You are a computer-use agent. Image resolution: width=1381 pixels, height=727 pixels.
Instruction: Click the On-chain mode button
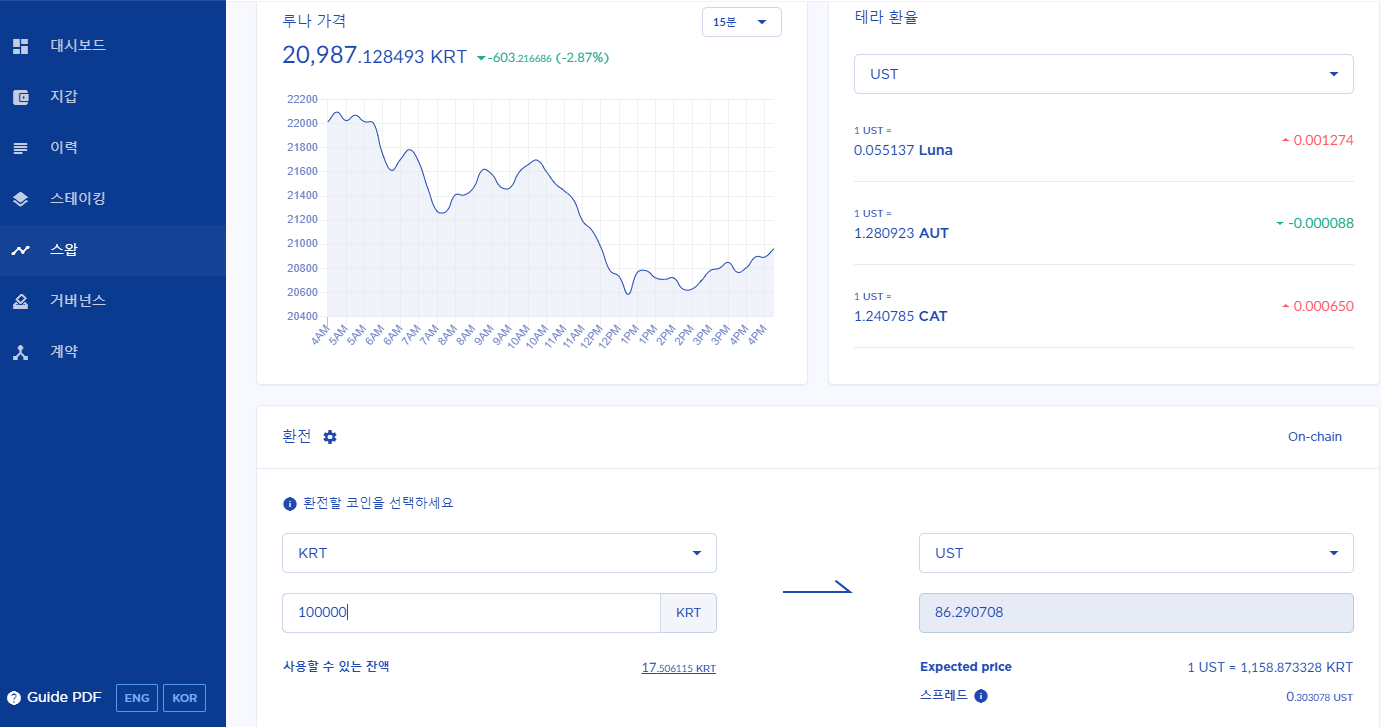click(x=1315, y=437)
